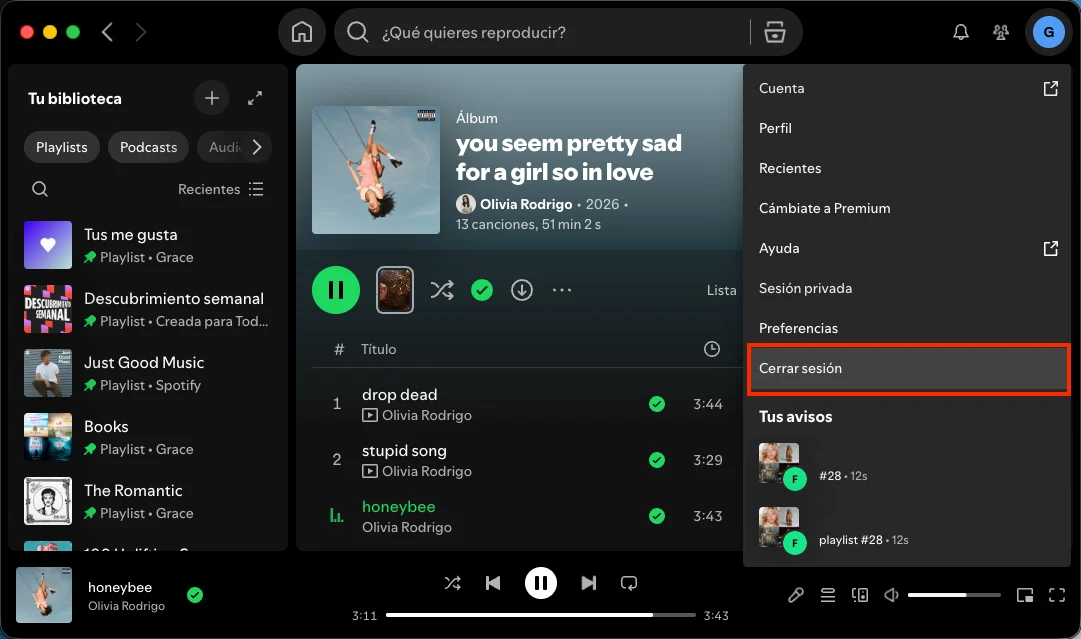Pause playback in the bottom player bar

[x=540, y=583]
